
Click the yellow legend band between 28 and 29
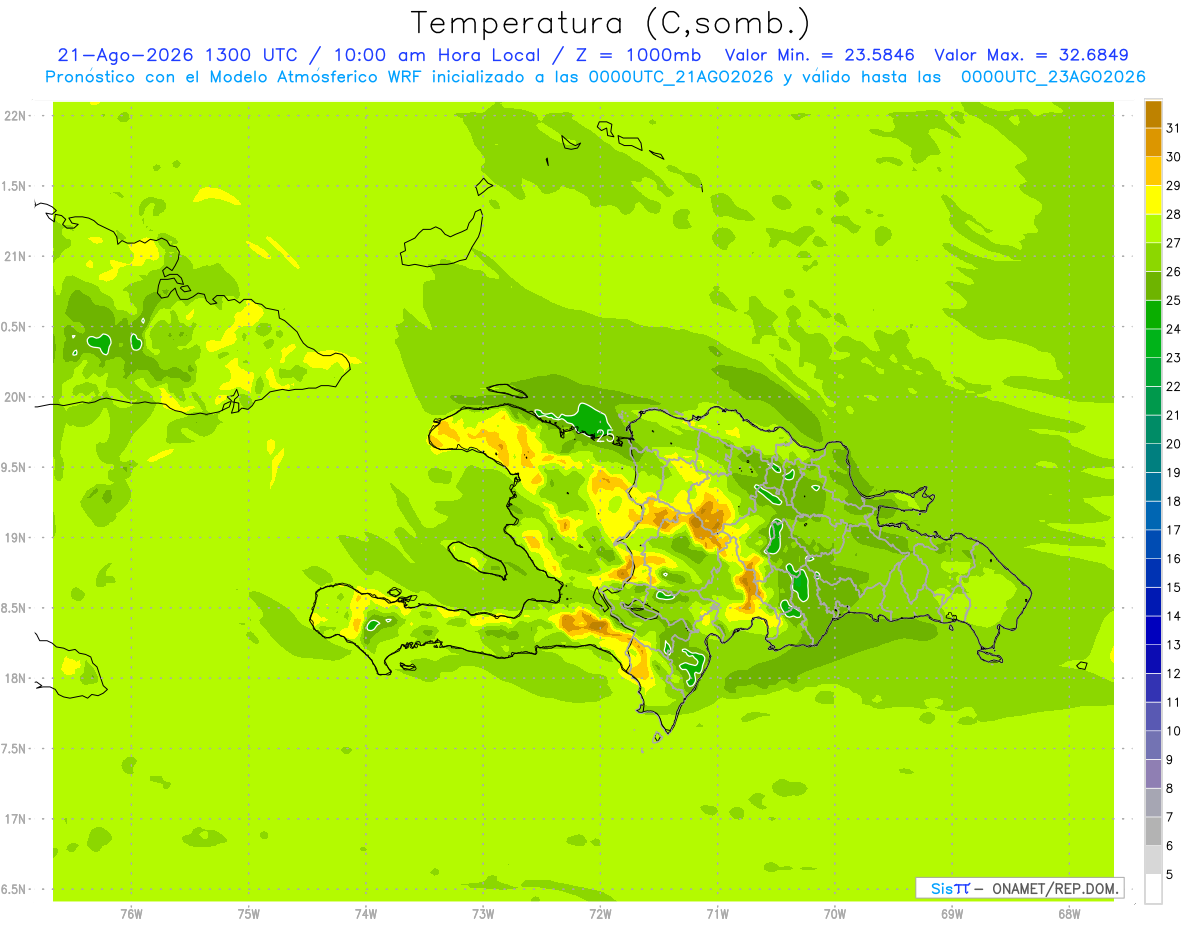pyautogui.click(x=1153, y=200)
